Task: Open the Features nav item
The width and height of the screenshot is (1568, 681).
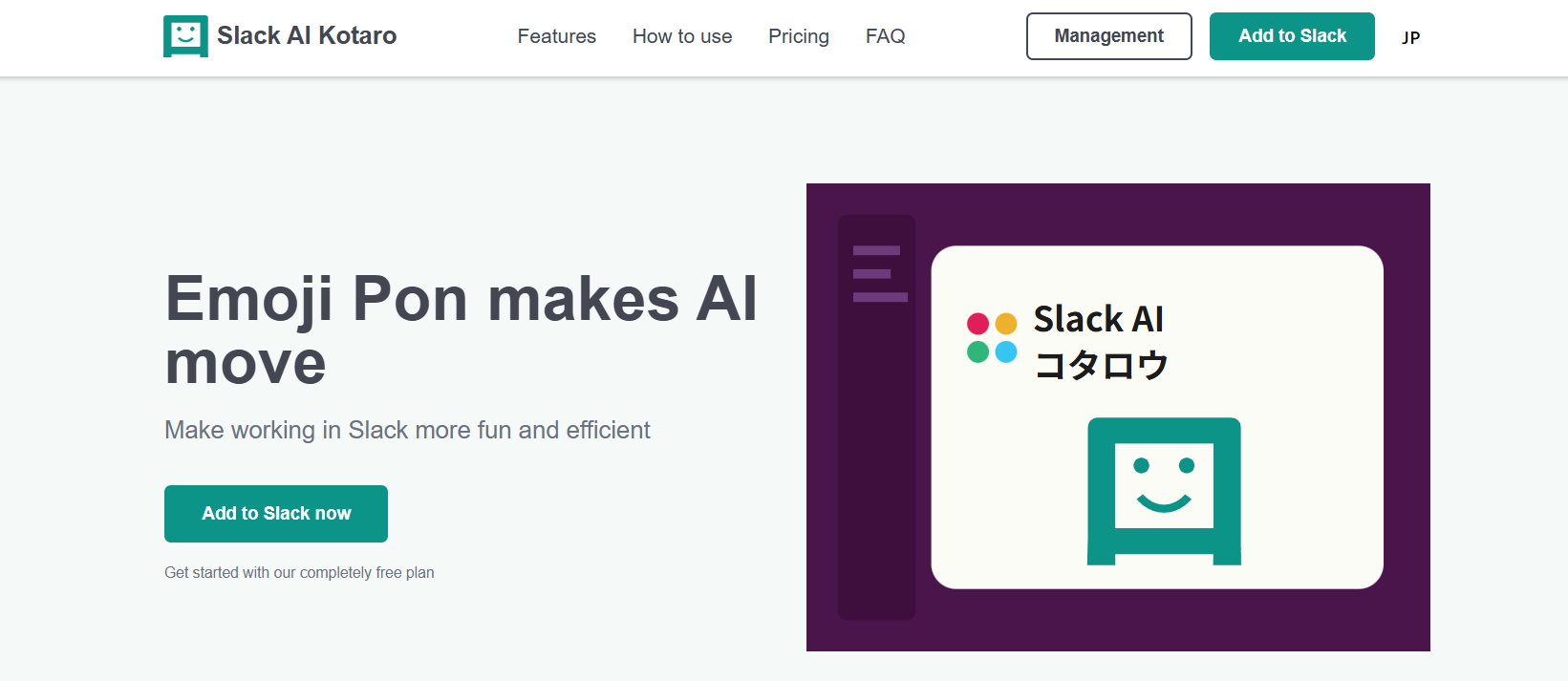Action: click(x=557, y=36)
